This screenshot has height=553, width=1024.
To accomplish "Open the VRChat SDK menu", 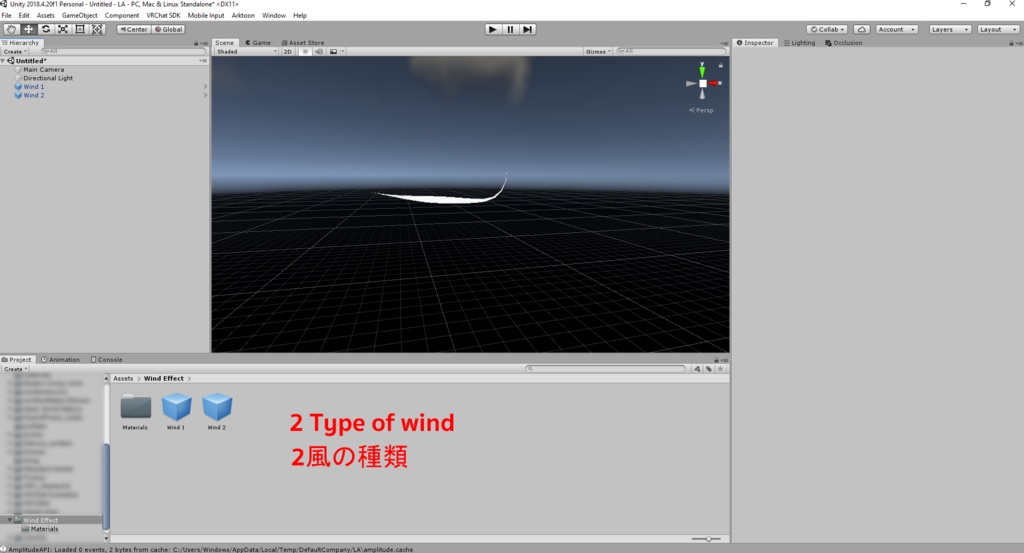I will (163, 15).
